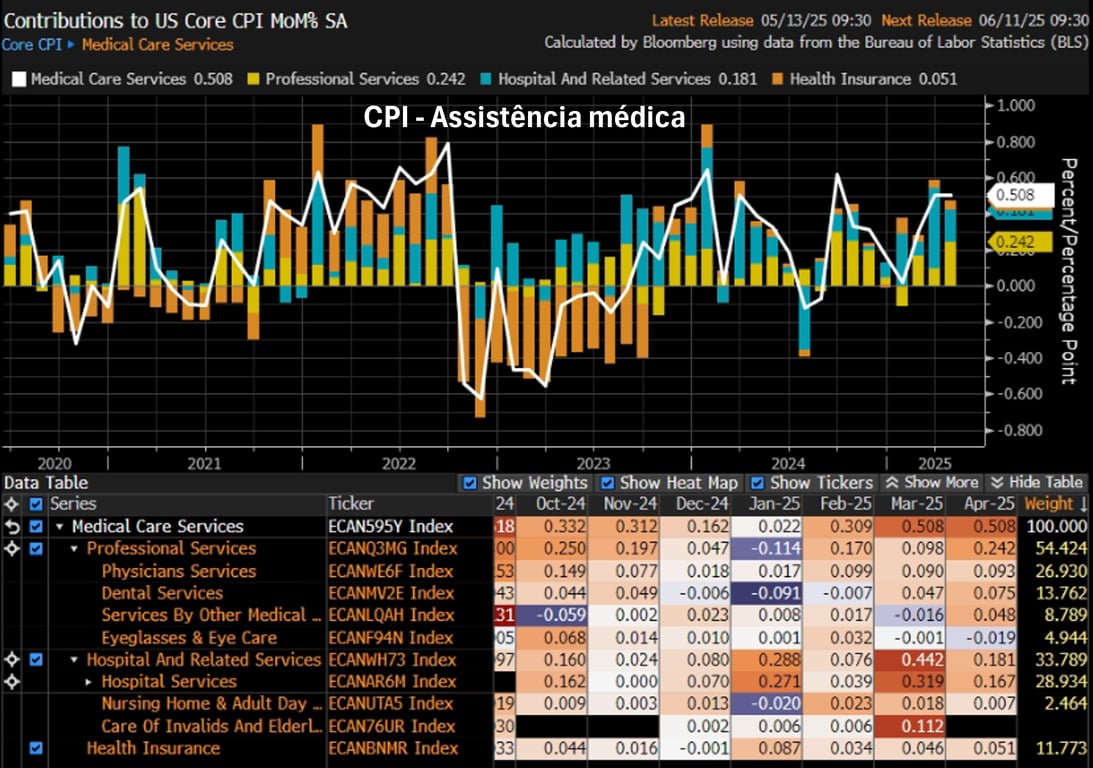Click the undo arrow icon beside Medical Care Services
Screen dimensions: 1093x768
(12, 526)
